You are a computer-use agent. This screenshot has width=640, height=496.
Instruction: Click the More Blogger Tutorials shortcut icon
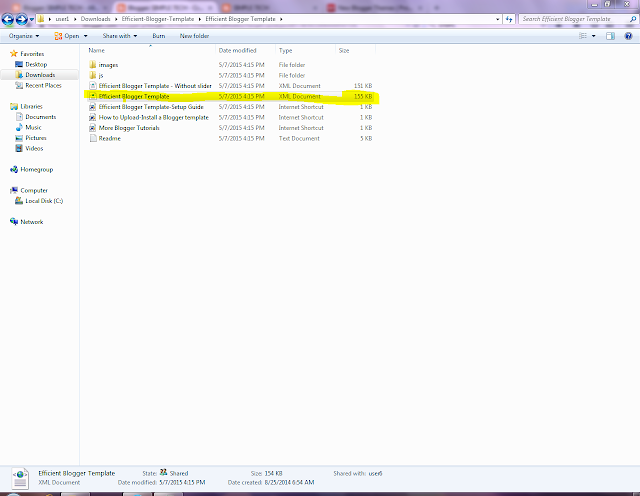pyautogui.click(x=93, y=128)
